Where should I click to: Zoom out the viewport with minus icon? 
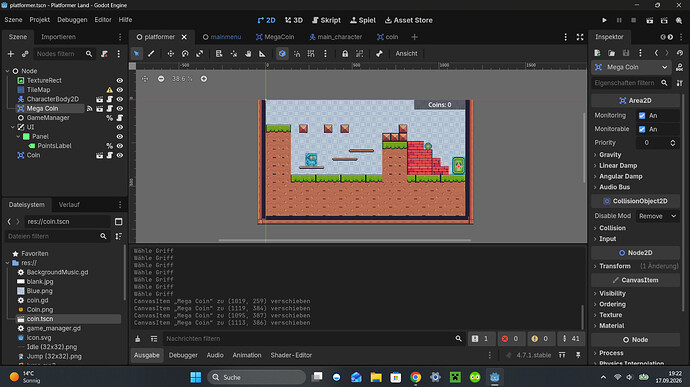click(161, 79)
